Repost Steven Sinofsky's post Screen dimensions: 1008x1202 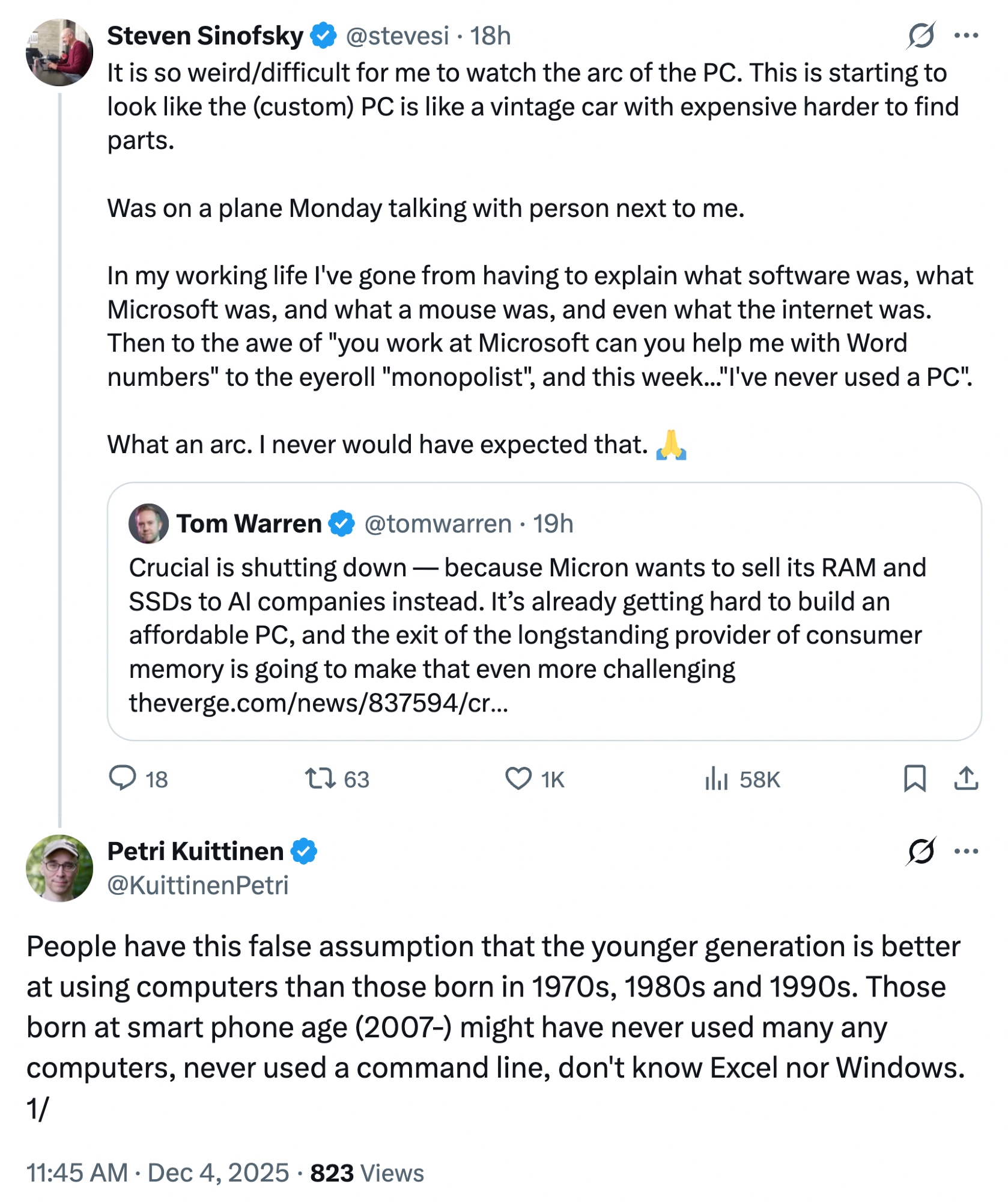320,778
